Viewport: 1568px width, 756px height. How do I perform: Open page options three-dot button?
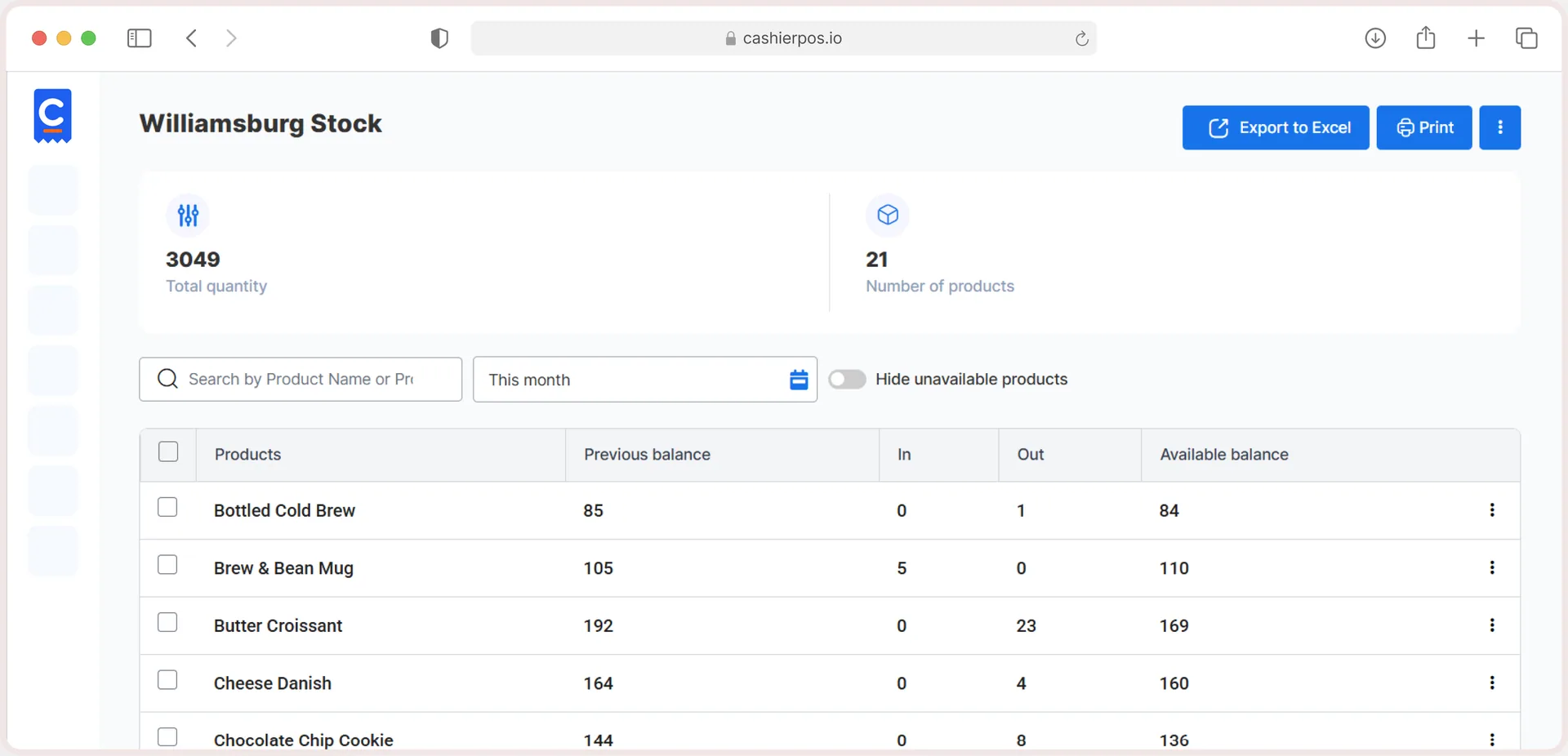tap(1500, 127)
